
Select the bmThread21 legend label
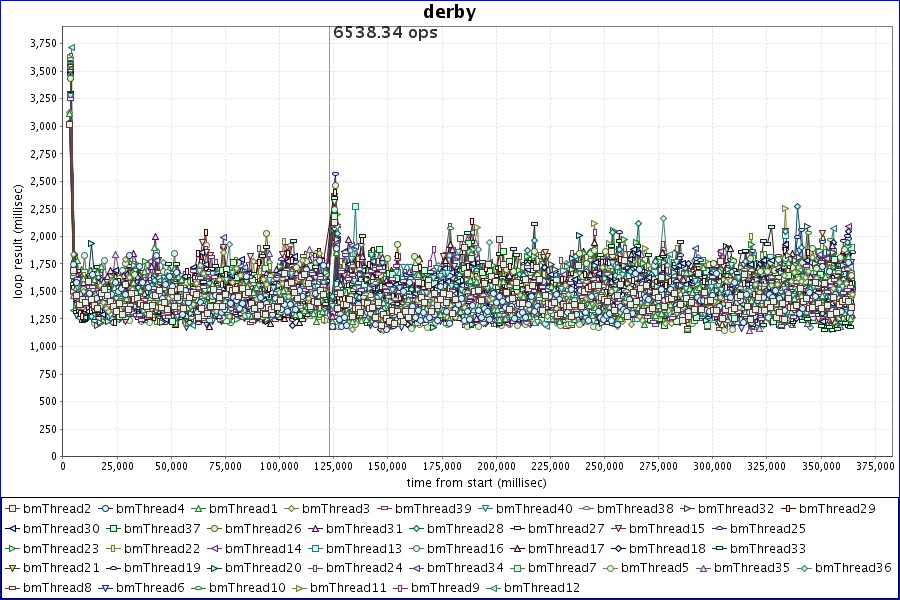point(61,568)
